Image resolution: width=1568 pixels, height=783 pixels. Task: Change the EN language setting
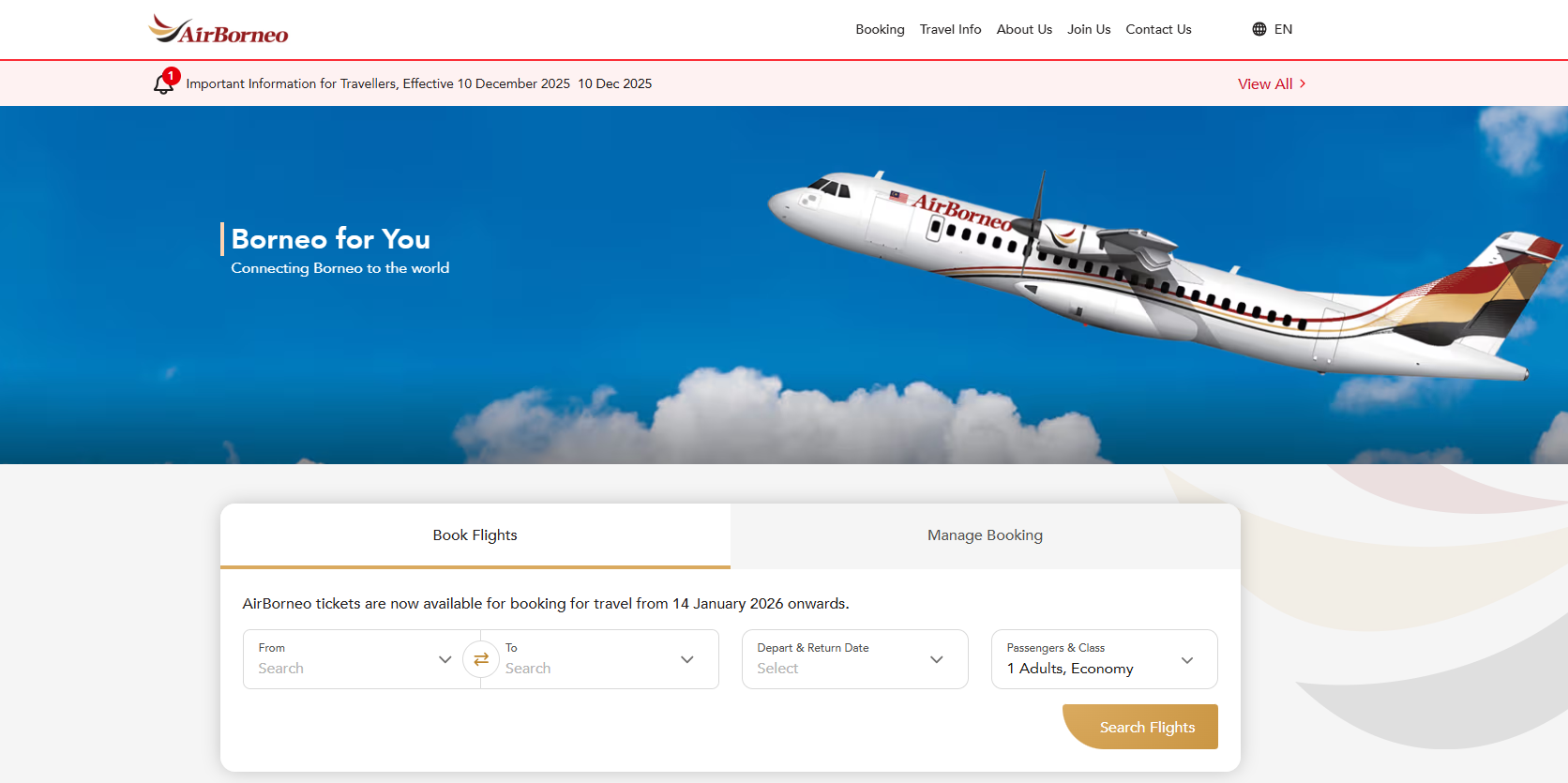pyautogui.click(x=1283, y=29)
